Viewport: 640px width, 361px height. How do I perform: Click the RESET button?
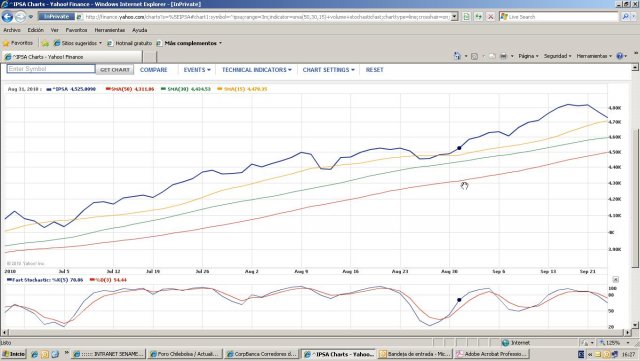(x=374, y=70)
